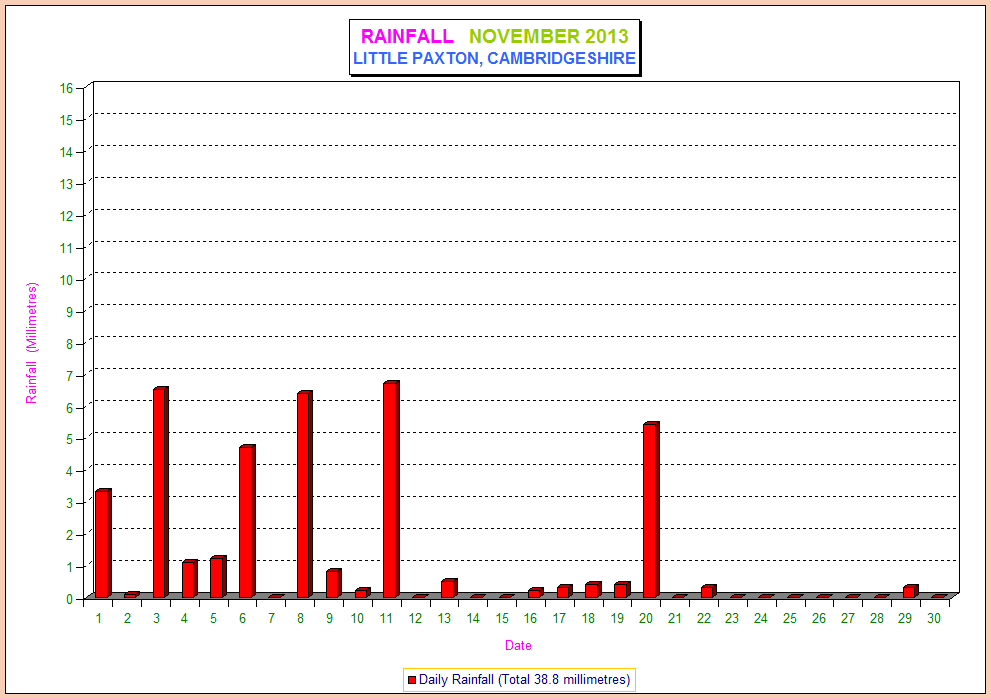
Task: Click the bar for date 19
Action: [623, 590]
